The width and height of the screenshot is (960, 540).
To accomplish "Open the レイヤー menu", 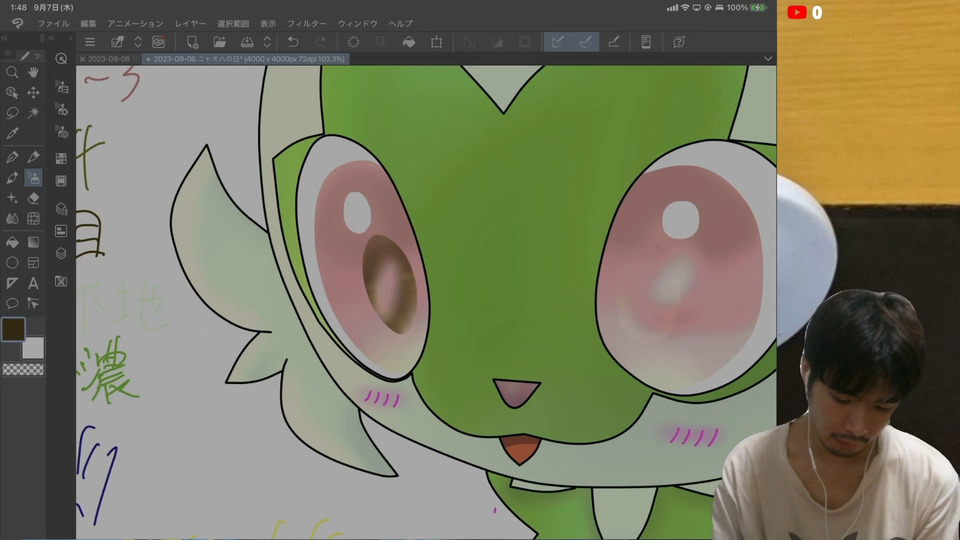I will pos(190,24).
